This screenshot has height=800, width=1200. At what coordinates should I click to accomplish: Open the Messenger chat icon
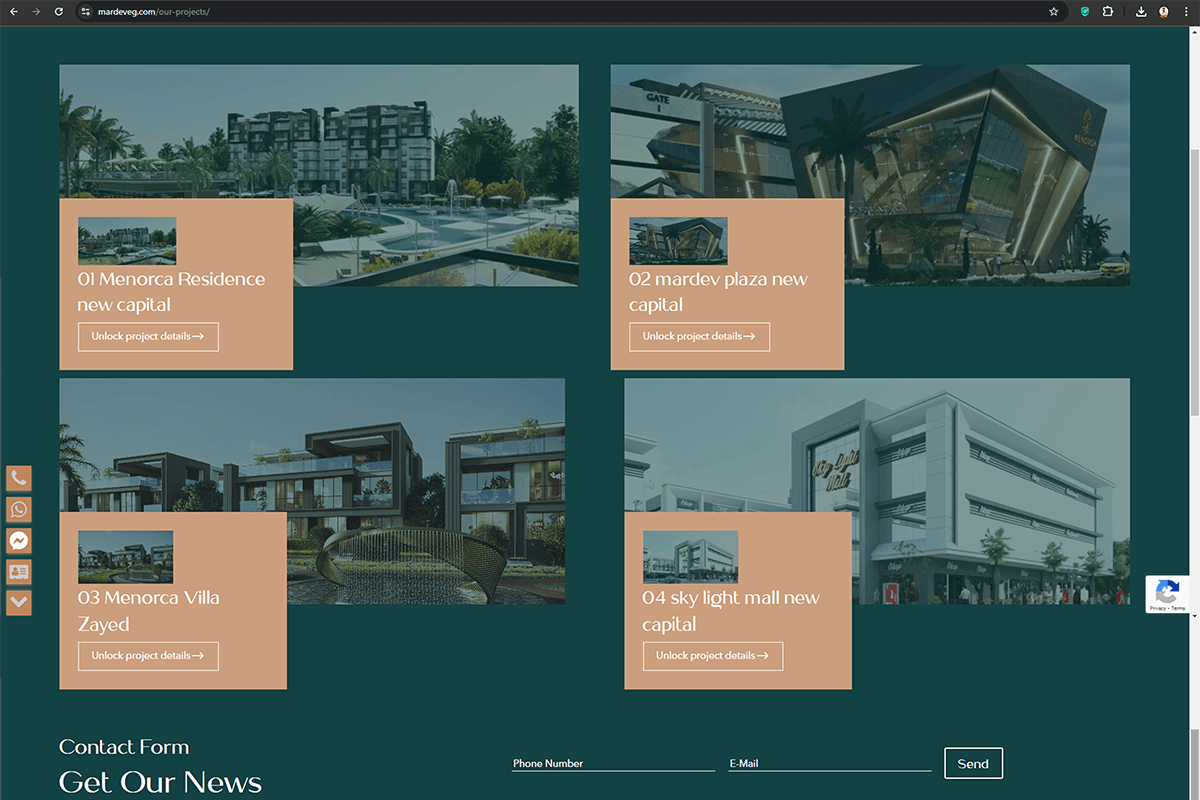point(19,541)
